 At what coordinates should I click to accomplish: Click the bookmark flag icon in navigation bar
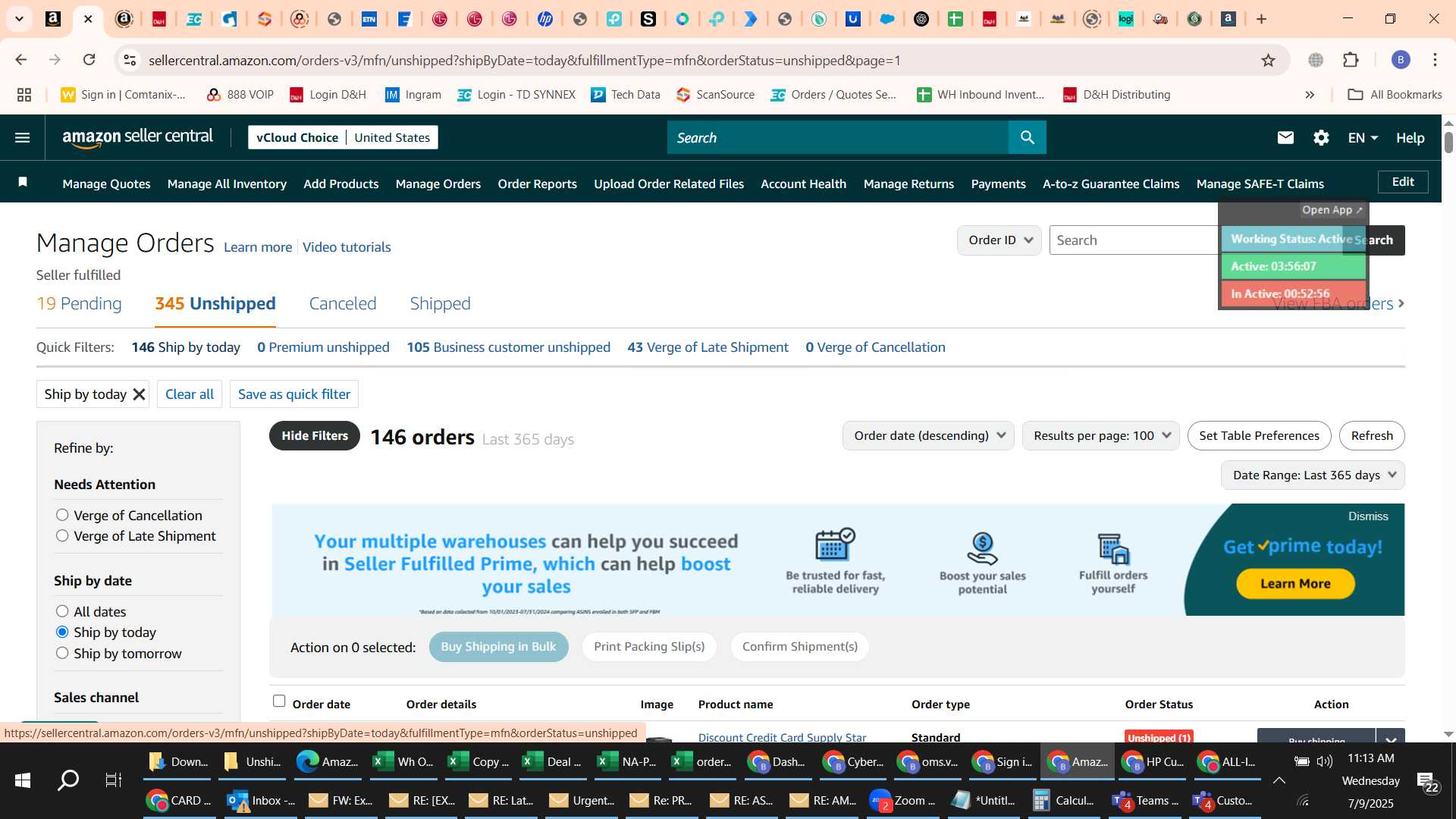click(23, 182)
